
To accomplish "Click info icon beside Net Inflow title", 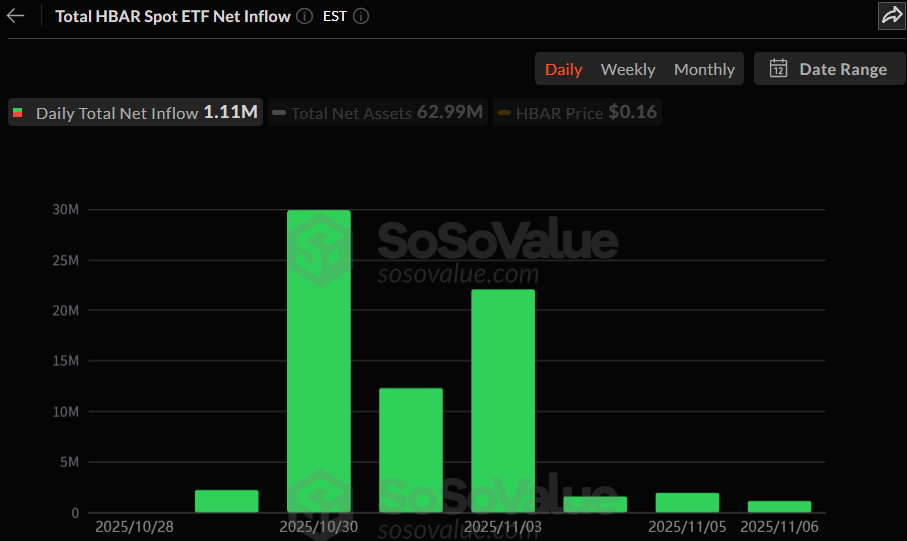I will 305,16.
